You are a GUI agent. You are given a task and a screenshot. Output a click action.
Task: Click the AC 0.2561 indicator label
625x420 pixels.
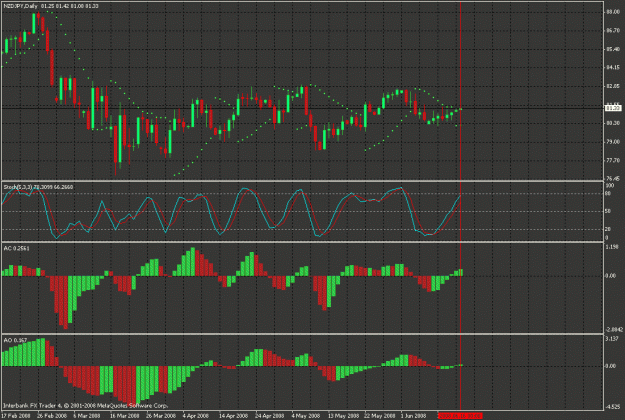click(x=16, y=248)
